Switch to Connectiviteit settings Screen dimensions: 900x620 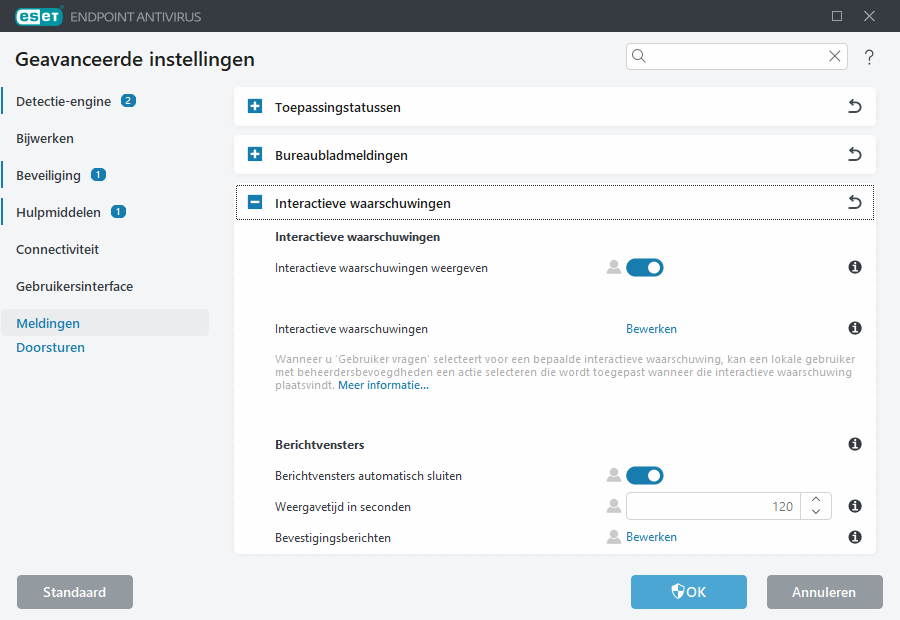(60, 249)
